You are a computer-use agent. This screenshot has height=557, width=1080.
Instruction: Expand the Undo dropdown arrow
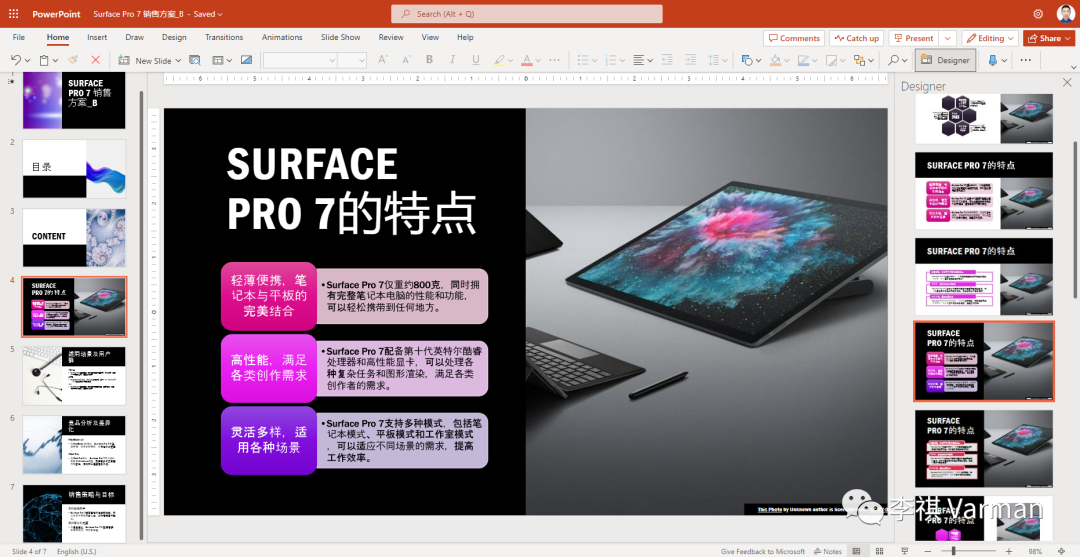[26, 61]
